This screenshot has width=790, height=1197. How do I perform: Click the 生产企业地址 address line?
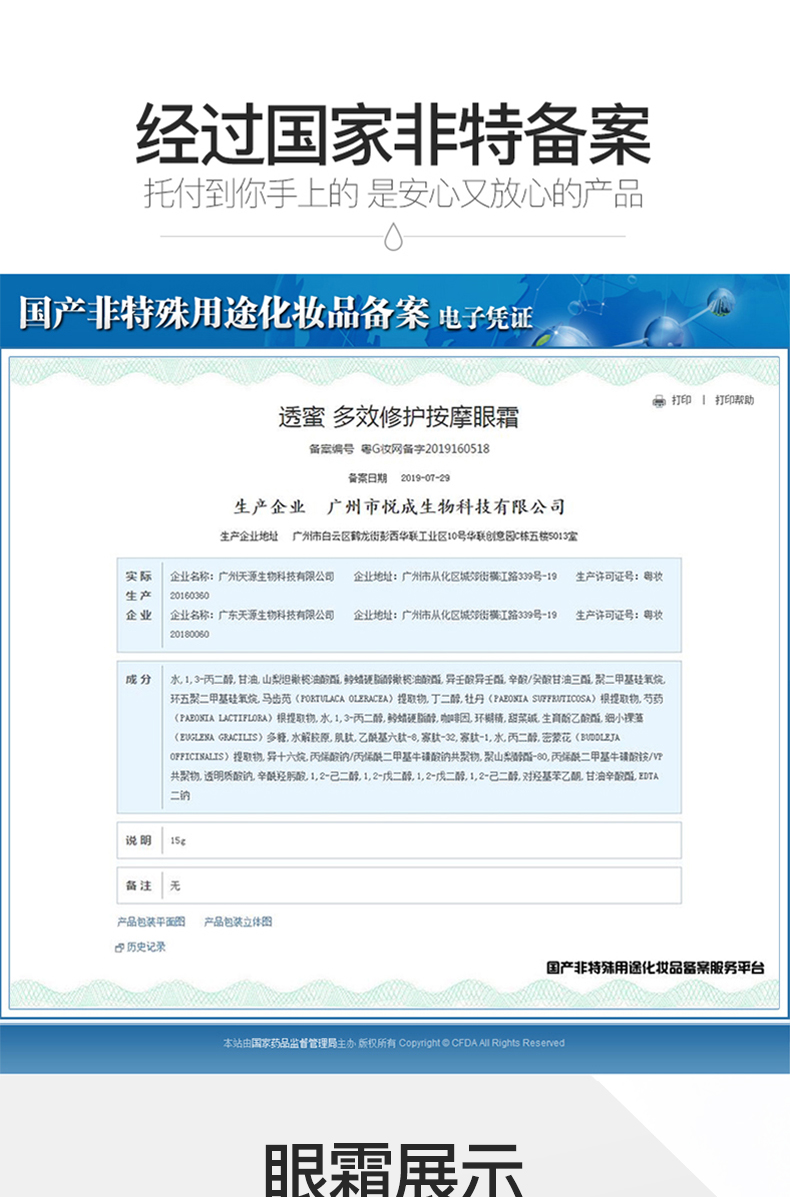(398, 536)
